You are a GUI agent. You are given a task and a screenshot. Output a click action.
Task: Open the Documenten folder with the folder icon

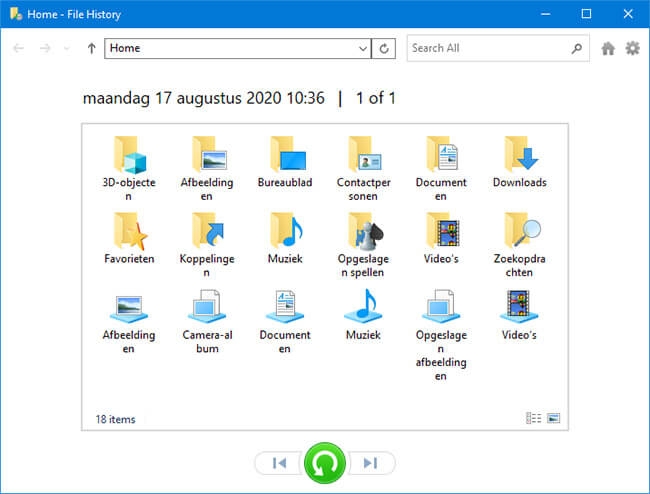(441, 169)
